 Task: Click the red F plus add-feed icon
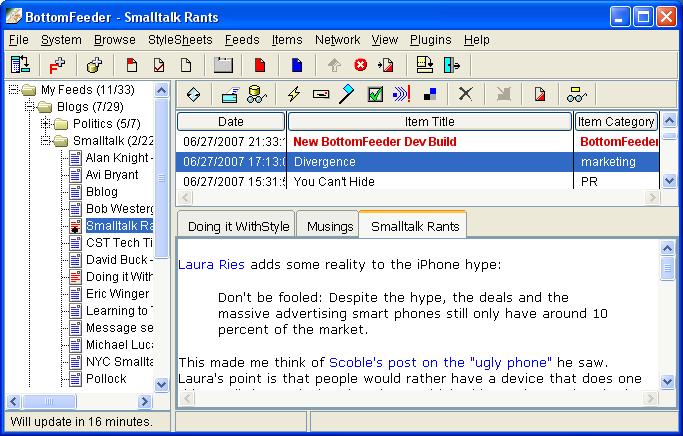[57, 65]
